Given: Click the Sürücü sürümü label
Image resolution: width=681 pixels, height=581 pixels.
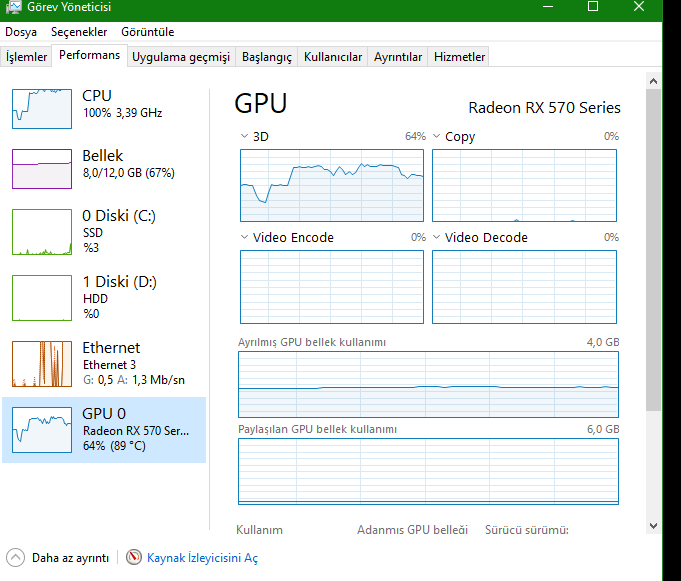Looking at the screenshot, I should coord(526,530).
